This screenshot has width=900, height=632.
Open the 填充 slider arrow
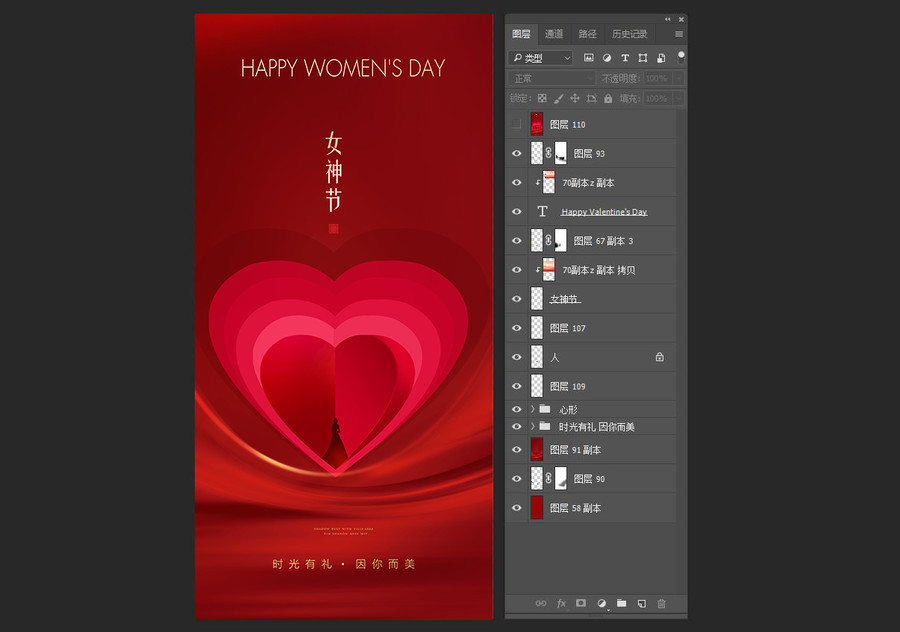click(678, 98)
